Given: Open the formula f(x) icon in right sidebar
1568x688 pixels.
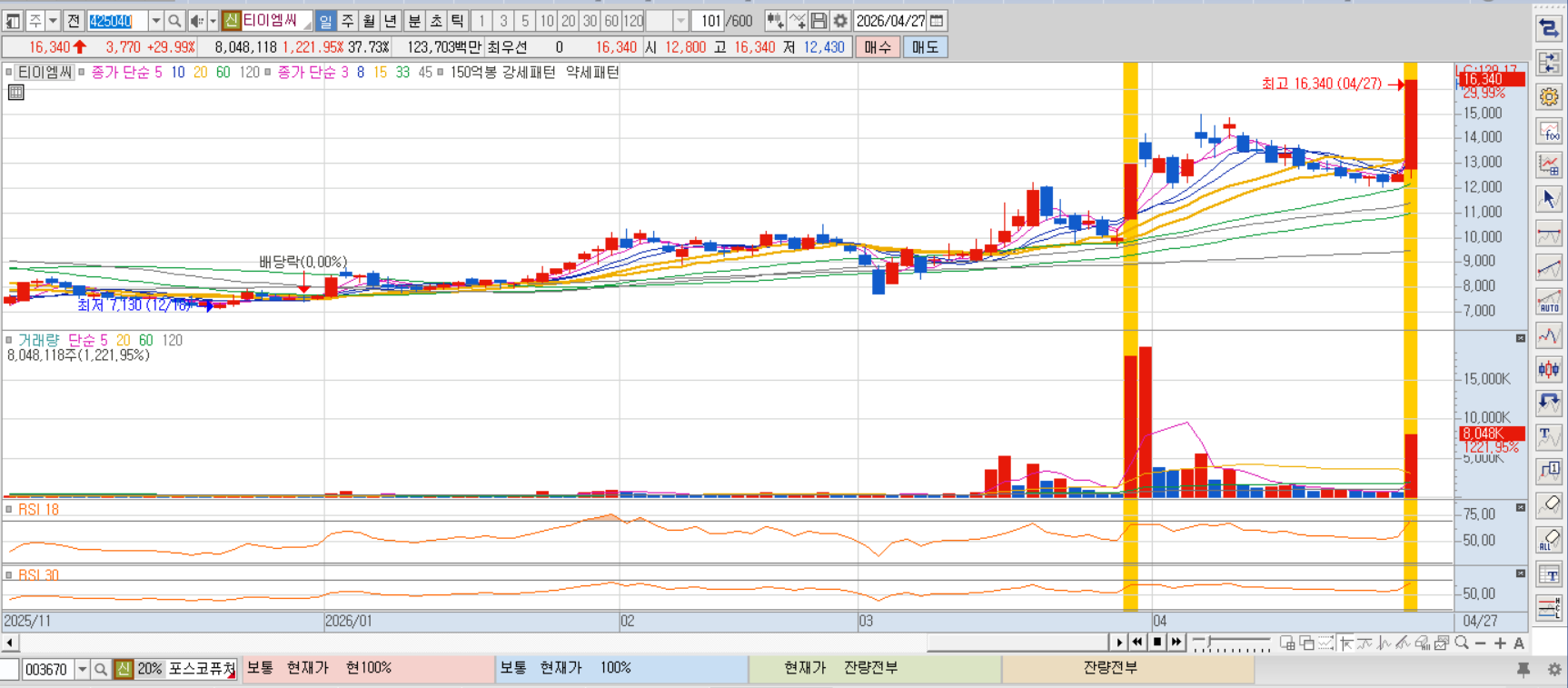Looking at the screenshot, I should [1549, 132].
